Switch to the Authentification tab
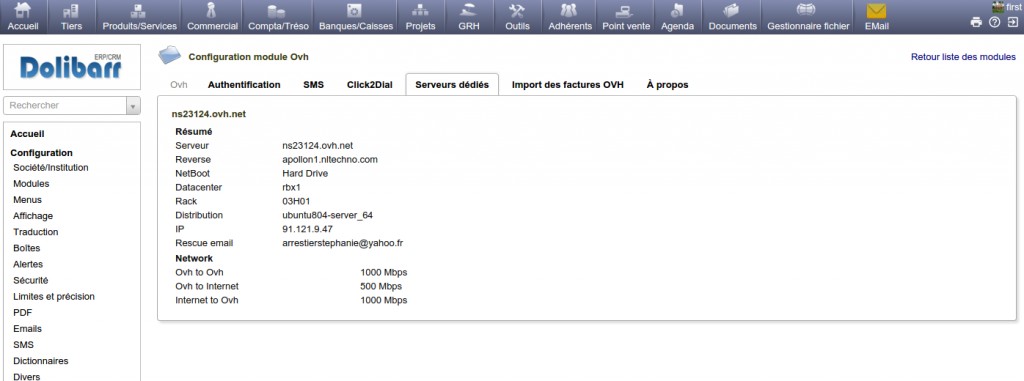Screen dimensions: 1024x381 click(x=244, y=84)
